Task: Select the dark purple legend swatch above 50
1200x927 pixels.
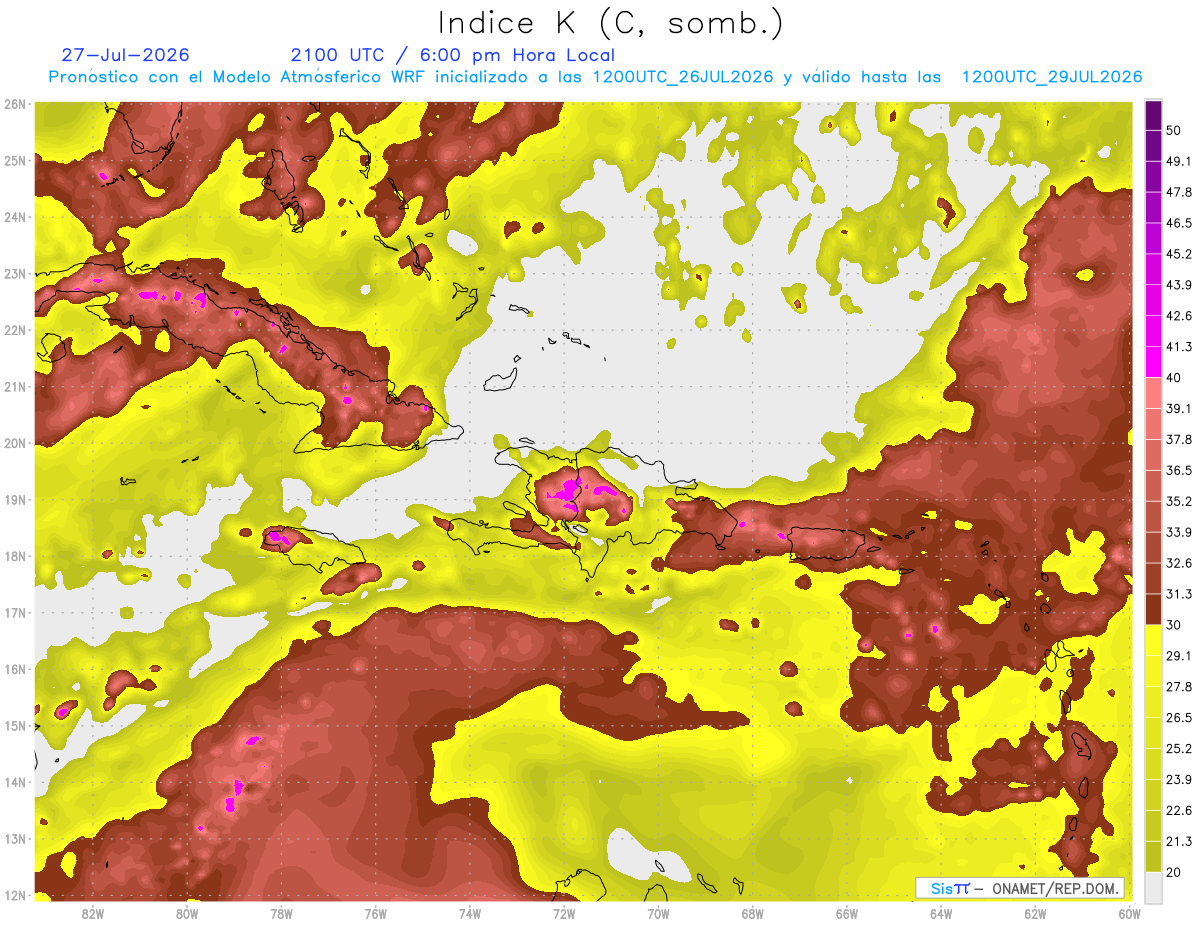Action: (1153, 113)
